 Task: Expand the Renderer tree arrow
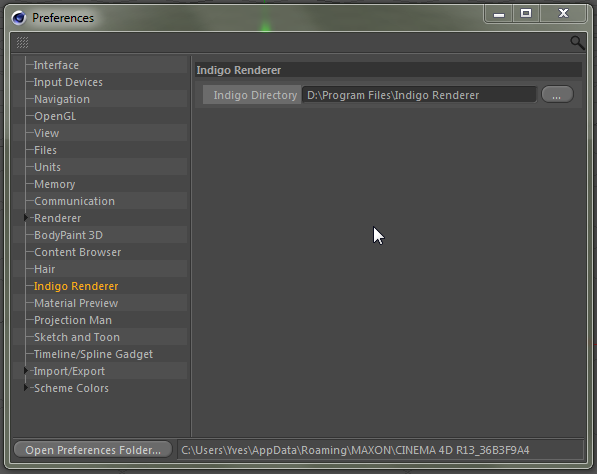[x=26, y=218]
